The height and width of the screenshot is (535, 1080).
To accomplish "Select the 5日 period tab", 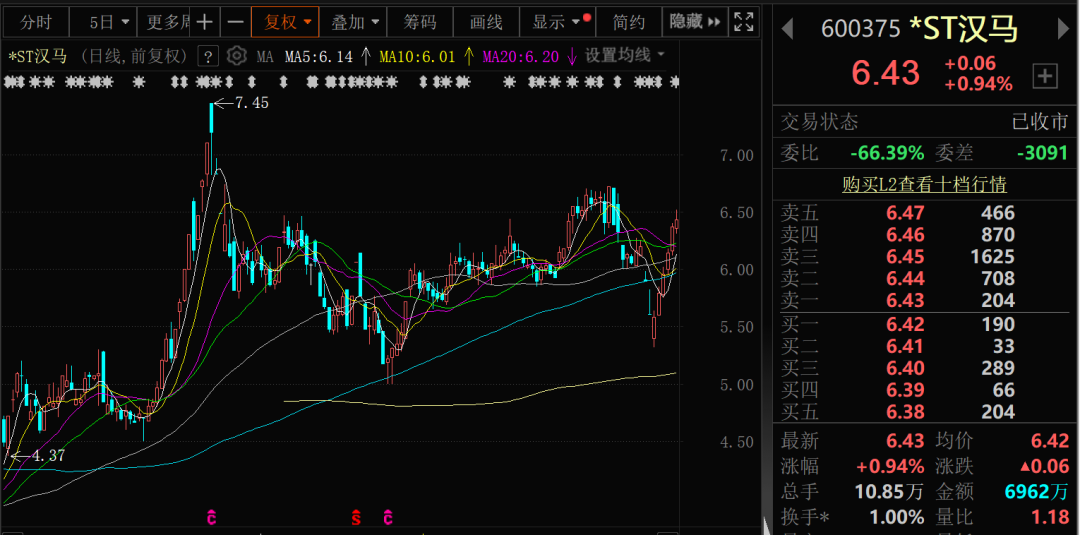I will click(x=101, y=21).
